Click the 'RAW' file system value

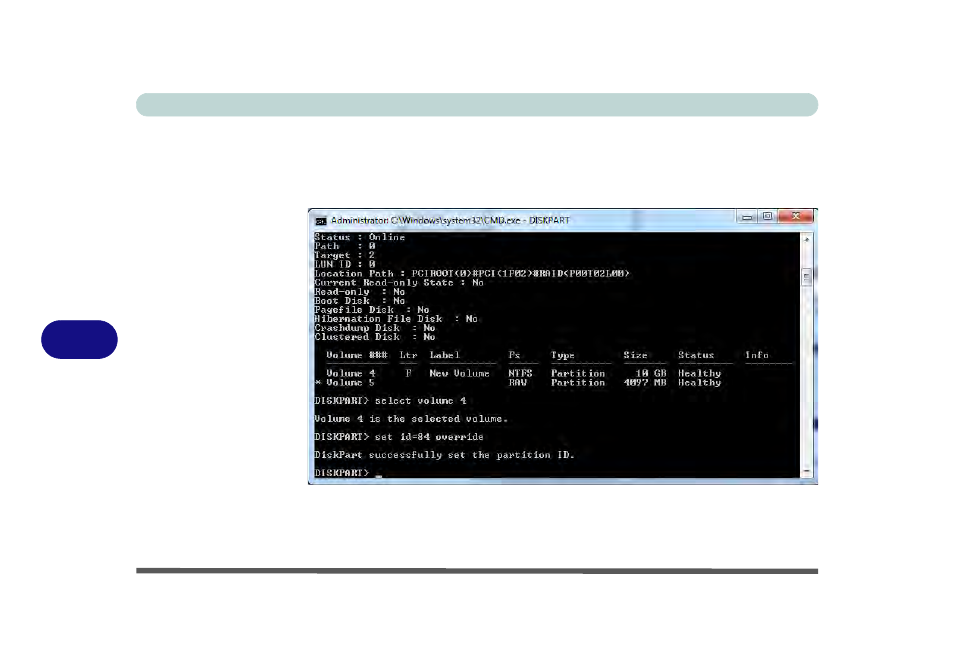(x=517, y=383)
